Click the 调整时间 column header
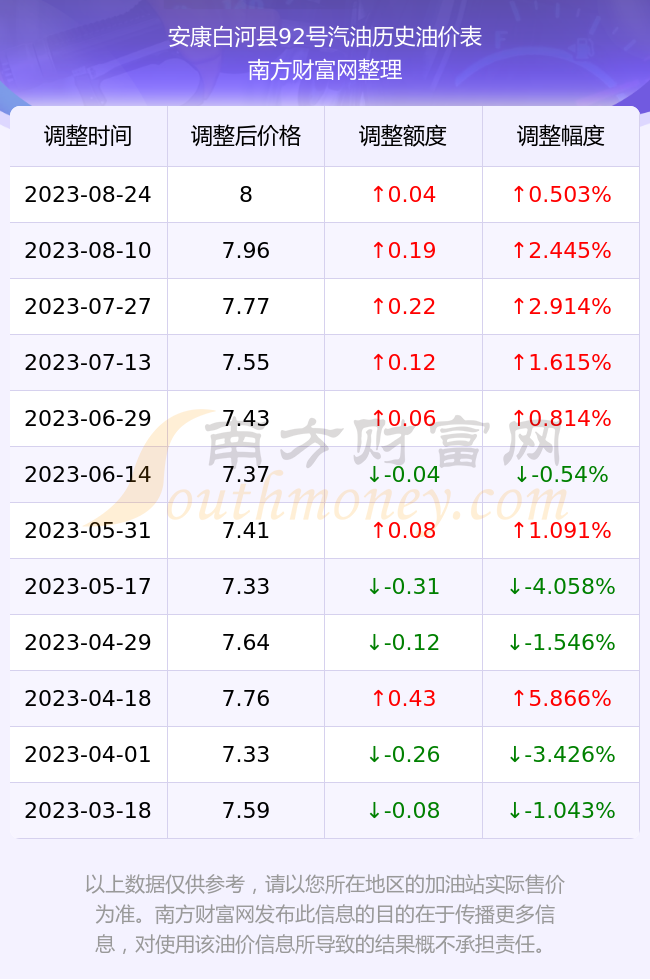 coord(88,136)
